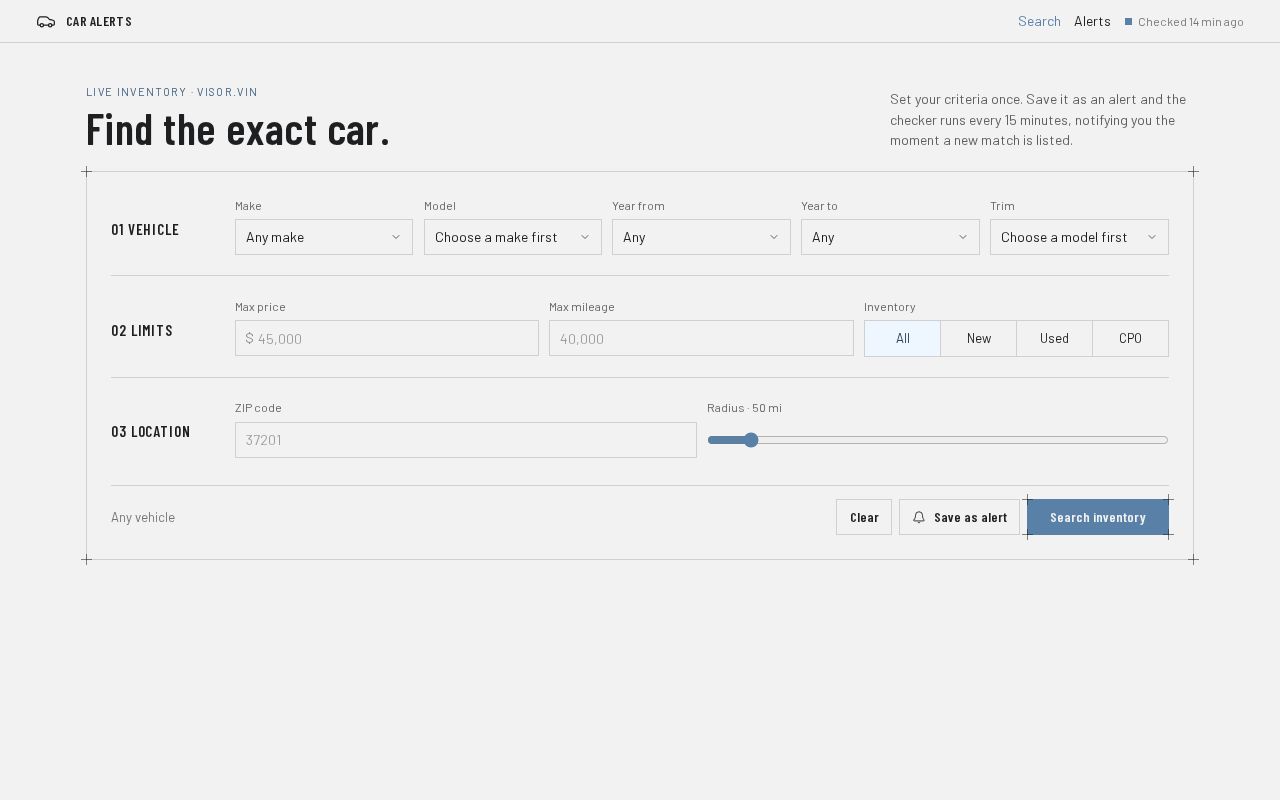
Task: Open the Make dropdown
Action: 324,237
